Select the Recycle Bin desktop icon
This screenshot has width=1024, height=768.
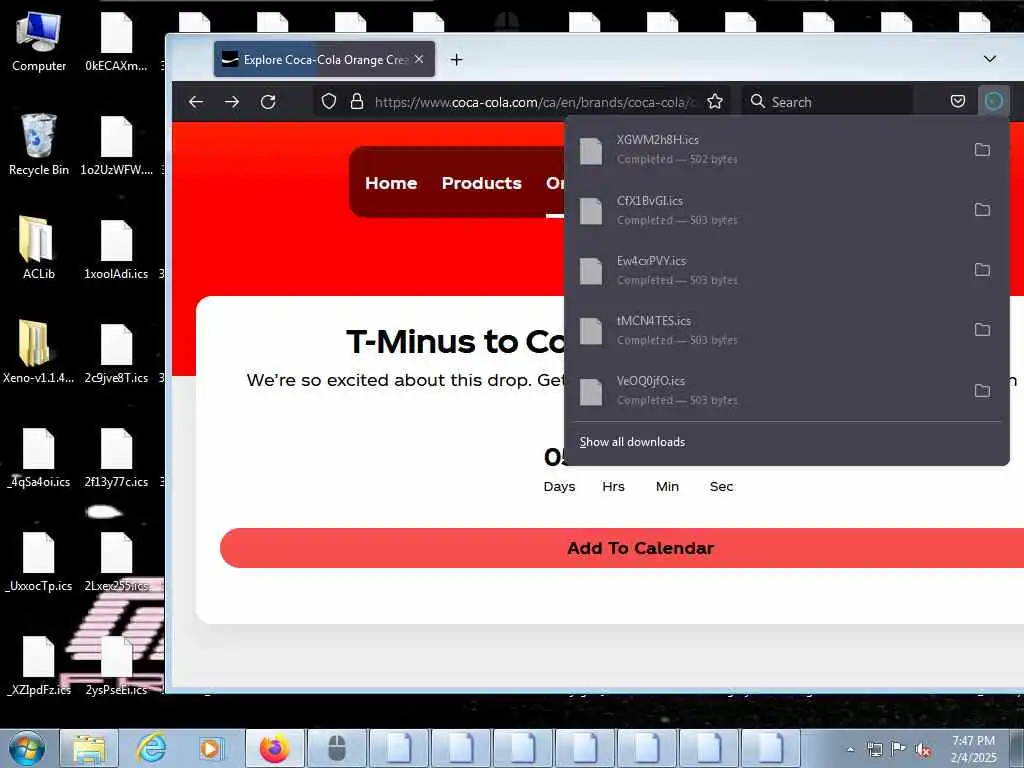coord(39,145)
